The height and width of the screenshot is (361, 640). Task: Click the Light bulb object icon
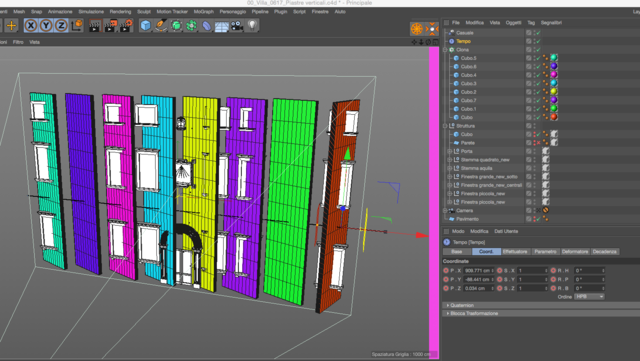(x=253, y=26)
